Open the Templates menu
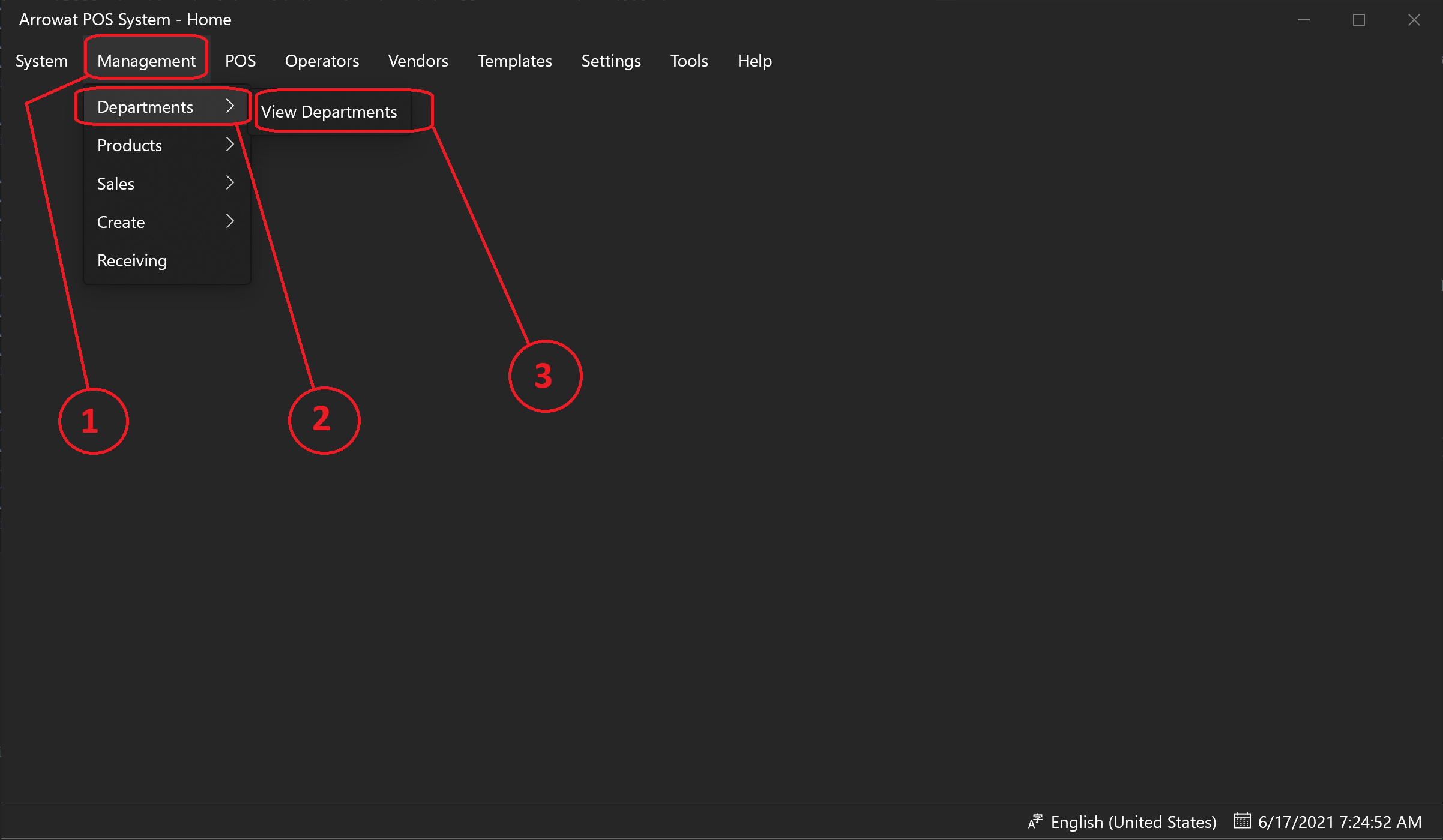This screenshot has width=1443, height=840. click(515, 61)
